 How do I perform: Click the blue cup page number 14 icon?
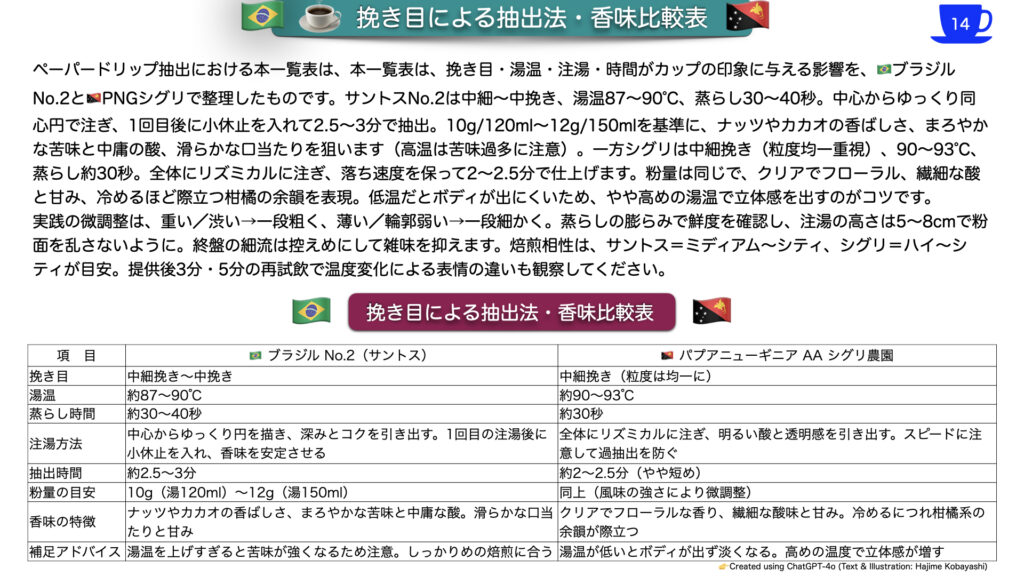961,24
